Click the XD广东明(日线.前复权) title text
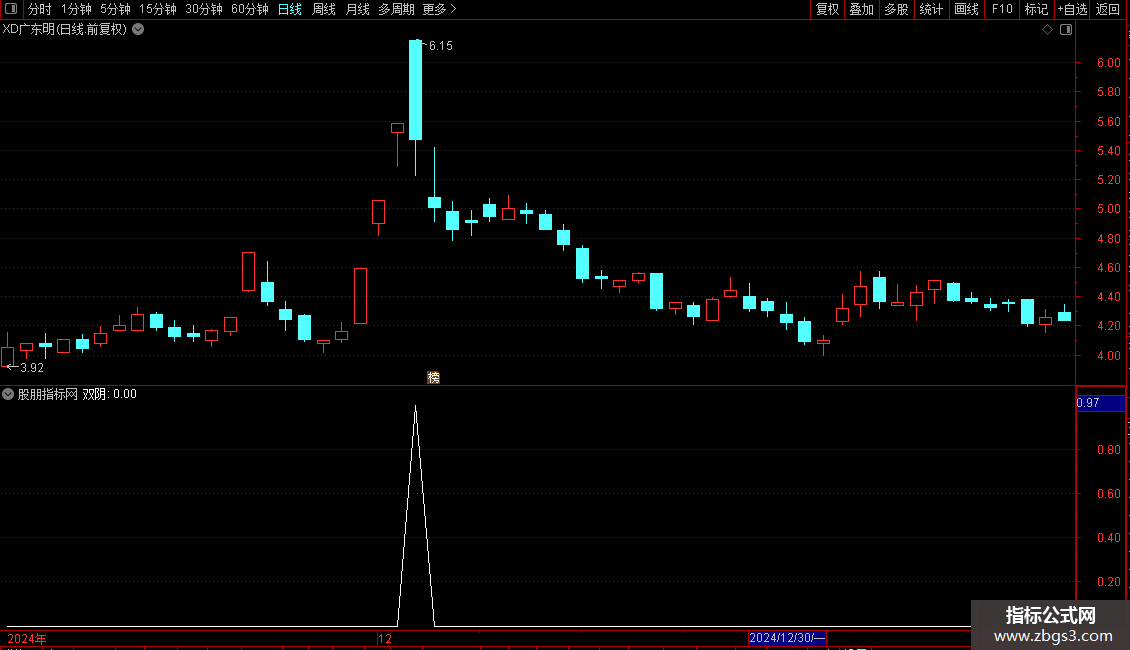1130x650 pixels. tap(65, 30)
